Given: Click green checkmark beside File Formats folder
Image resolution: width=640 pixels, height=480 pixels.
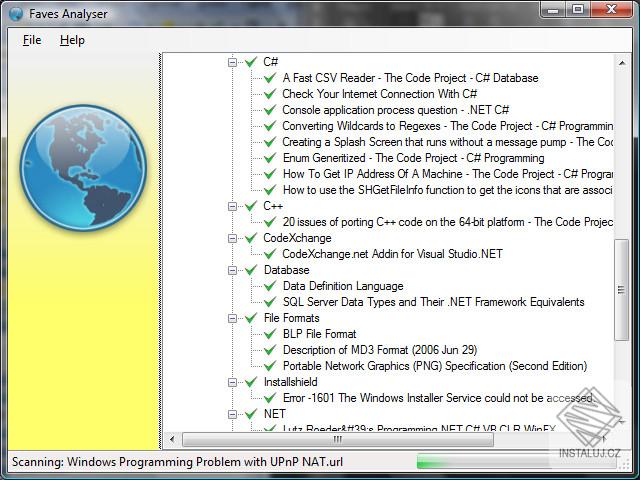Looking at the screenshot, I should [251, 318].
